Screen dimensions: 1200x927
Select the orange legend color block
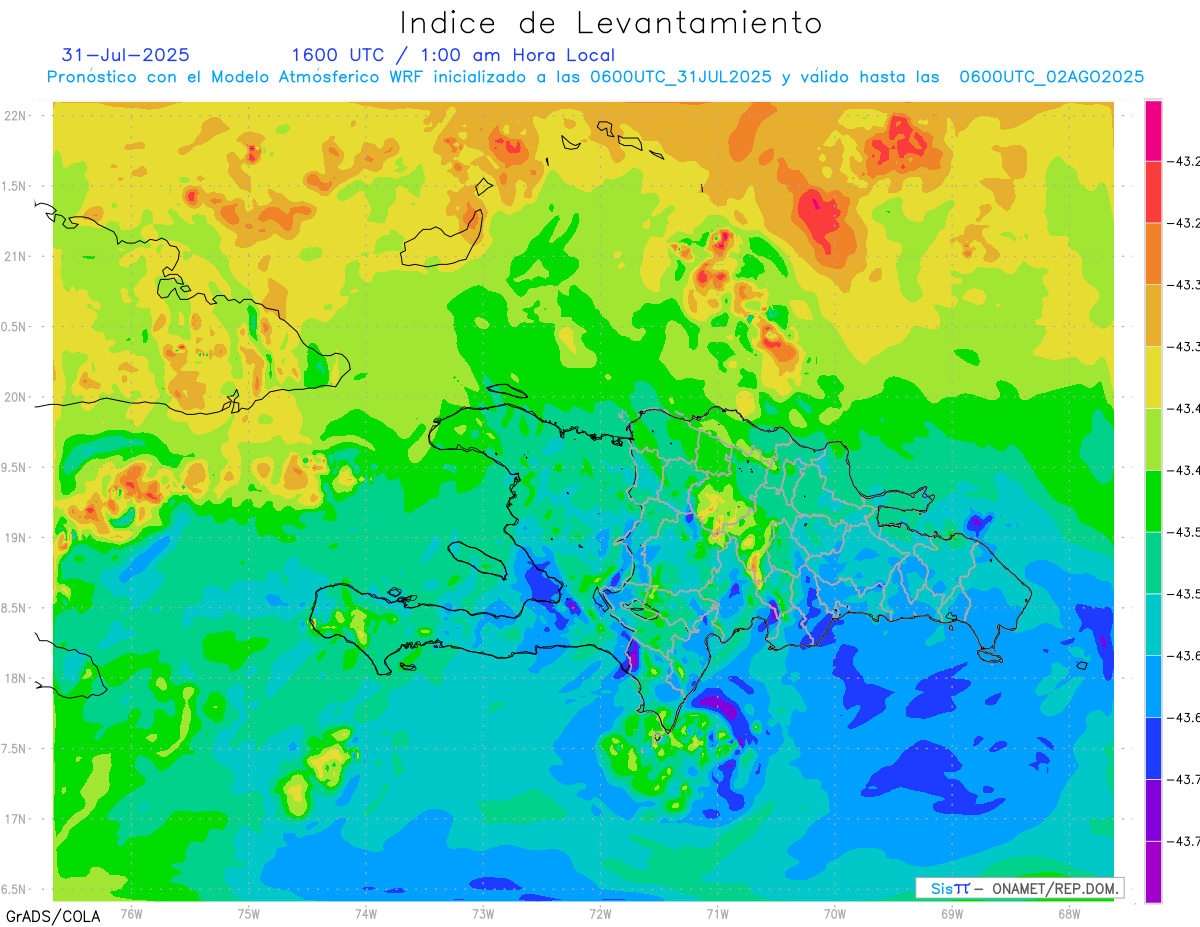pyautogui.click(x=1153, y=253)
